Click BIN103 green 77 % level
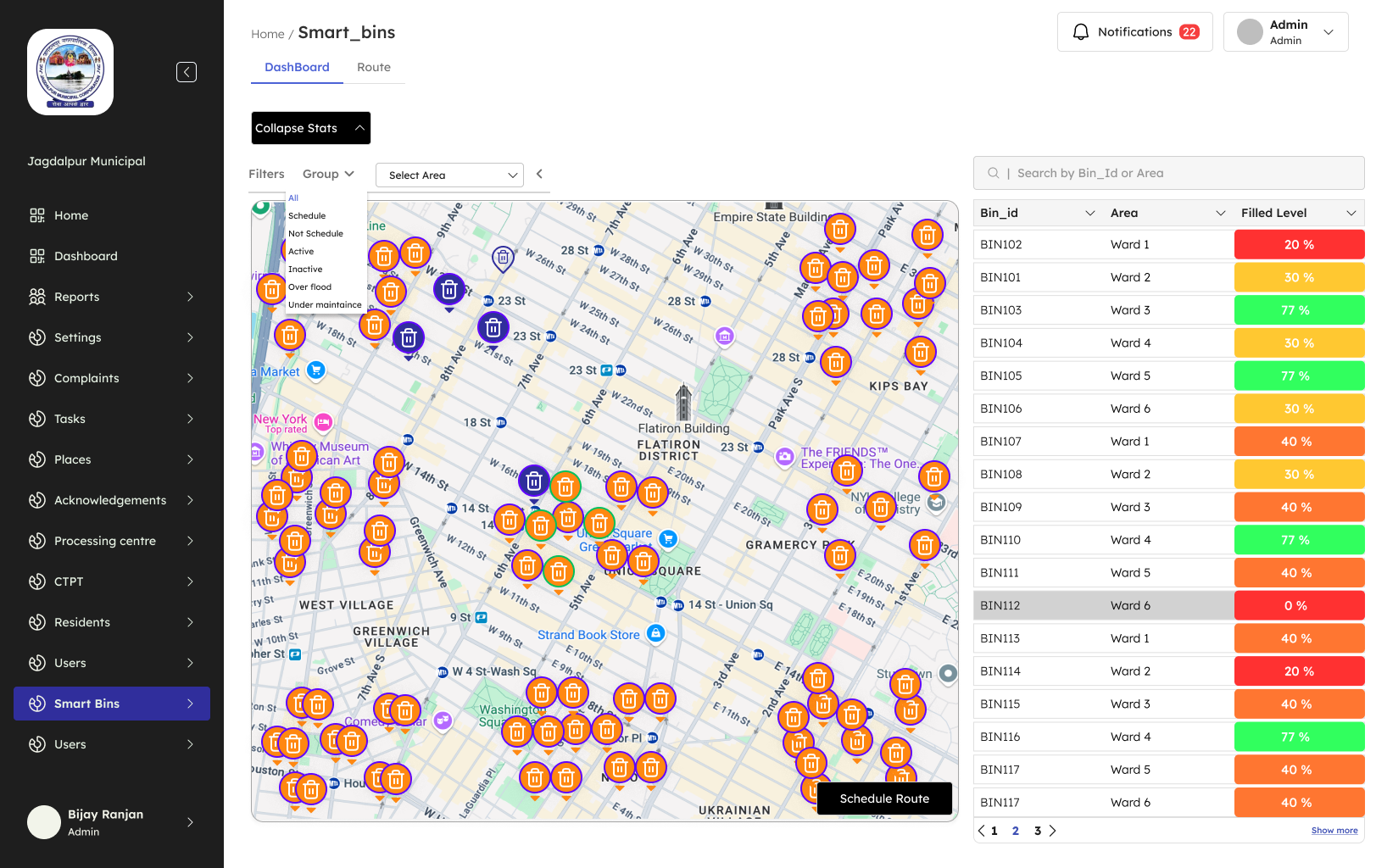The height and width of the screenshot is (868, 1376). [x=1299, y=310]
